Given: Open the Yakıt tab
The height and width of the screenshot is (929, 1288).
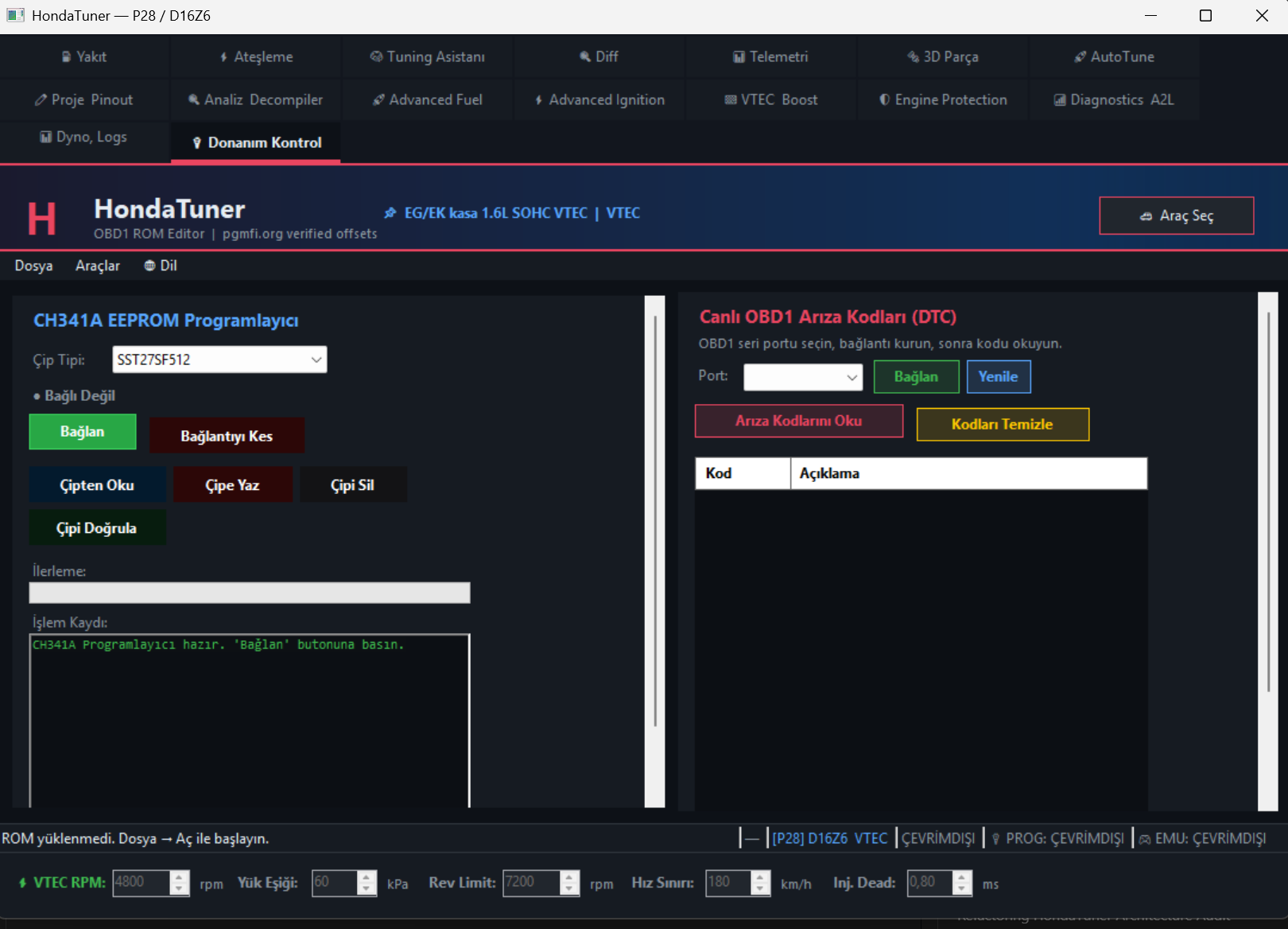Looking at the screenshot, I should pyautogui.click(x=84, y=56).
